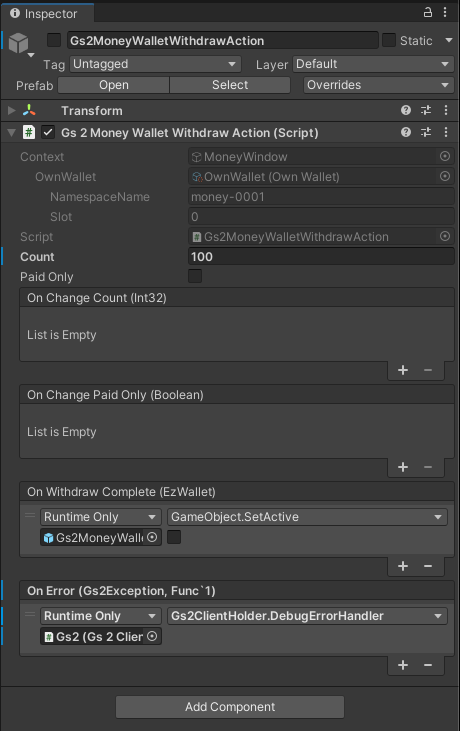Remove entry from On Withdraw Complete list

coord(428,566)
